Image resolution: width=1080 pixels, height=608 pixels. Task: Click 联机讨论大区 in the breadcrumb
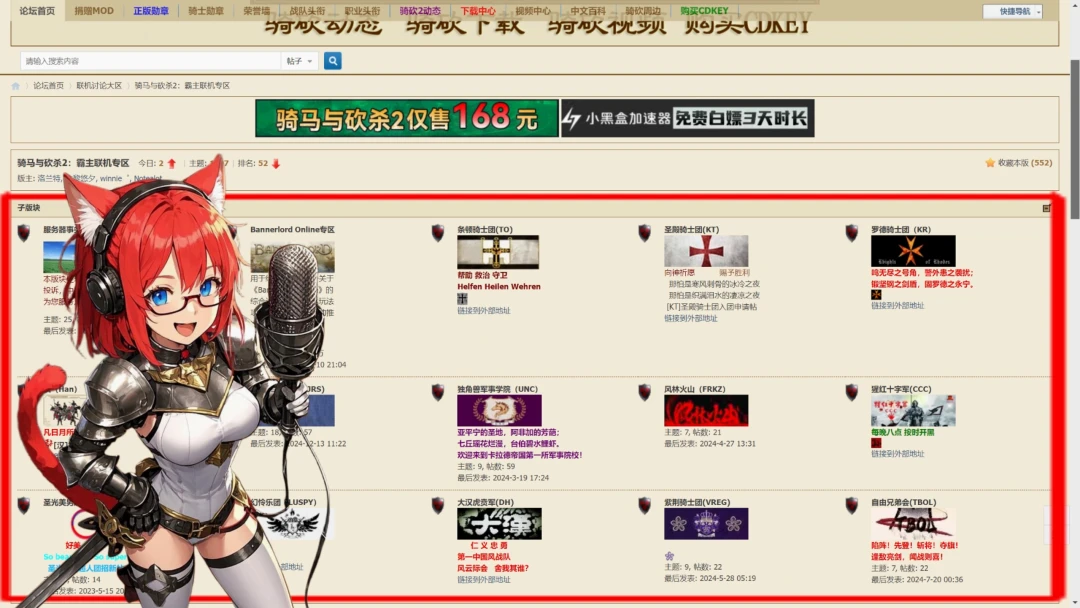98,85
